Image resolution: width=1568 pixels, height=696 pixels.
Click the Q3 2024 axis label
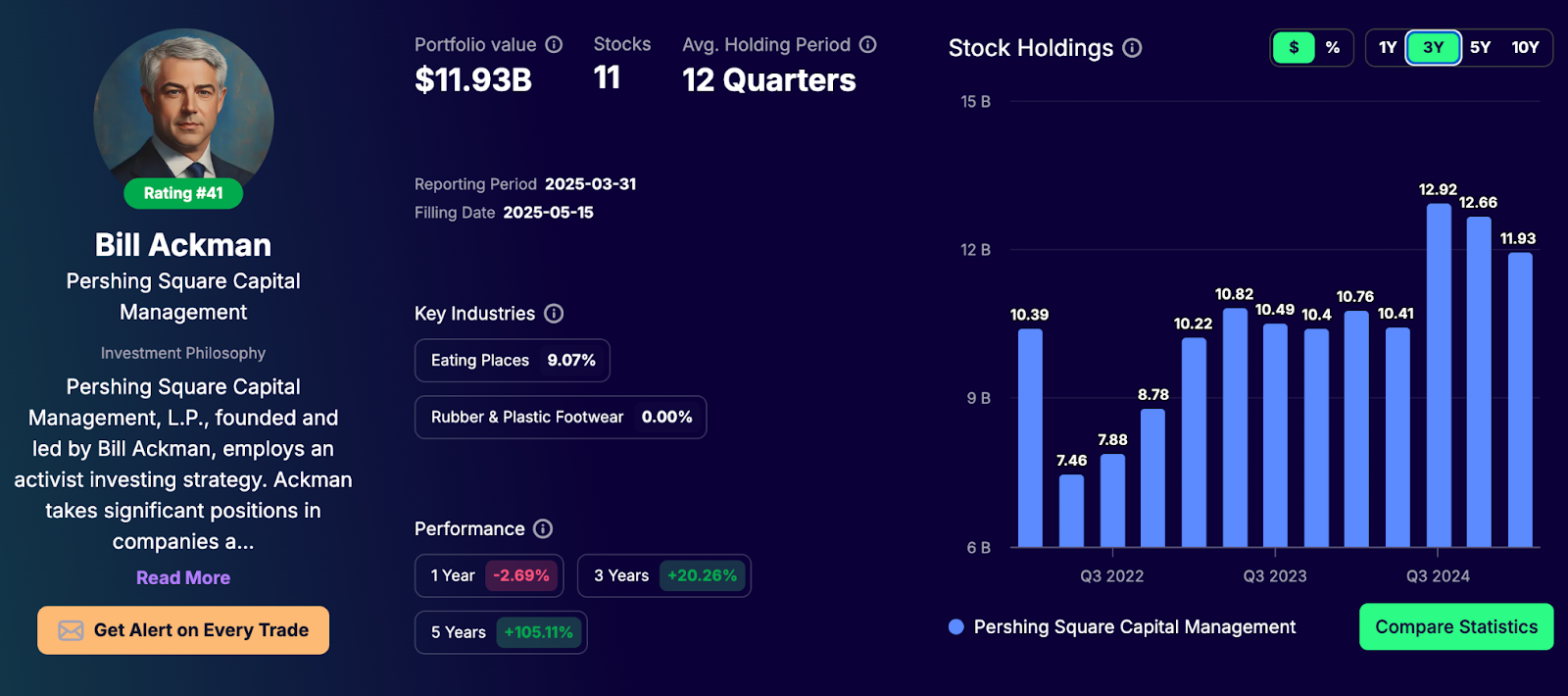(x=1439, y=576)
